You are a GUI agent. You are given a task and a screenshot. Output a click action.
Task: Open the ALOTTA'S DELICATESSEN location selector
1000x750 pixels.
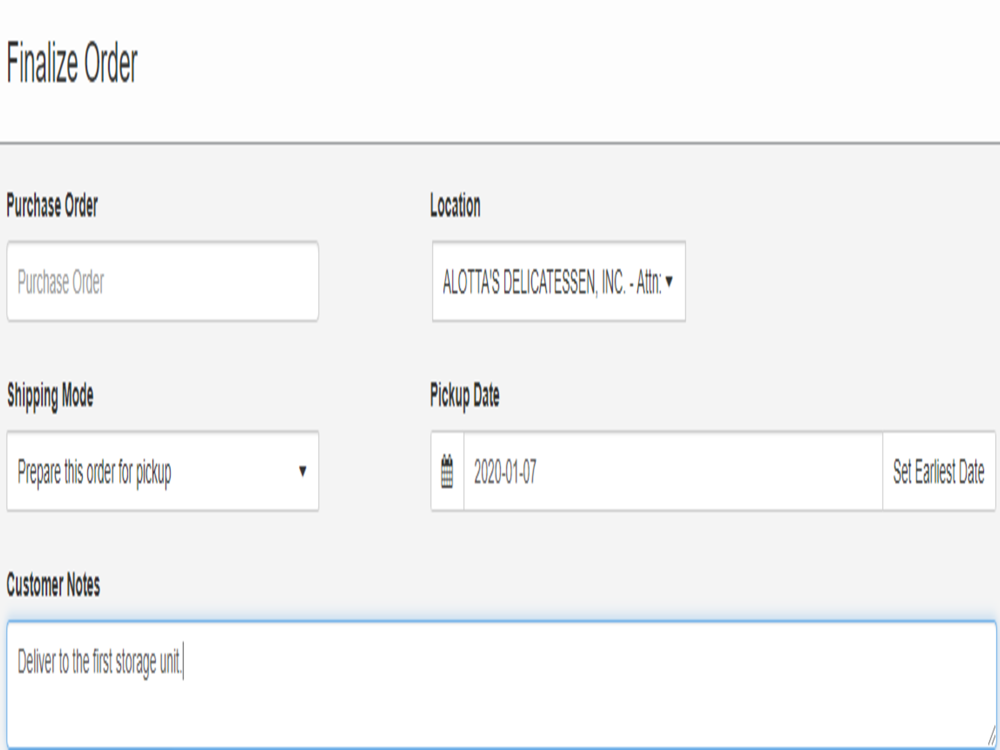point(552,282)
